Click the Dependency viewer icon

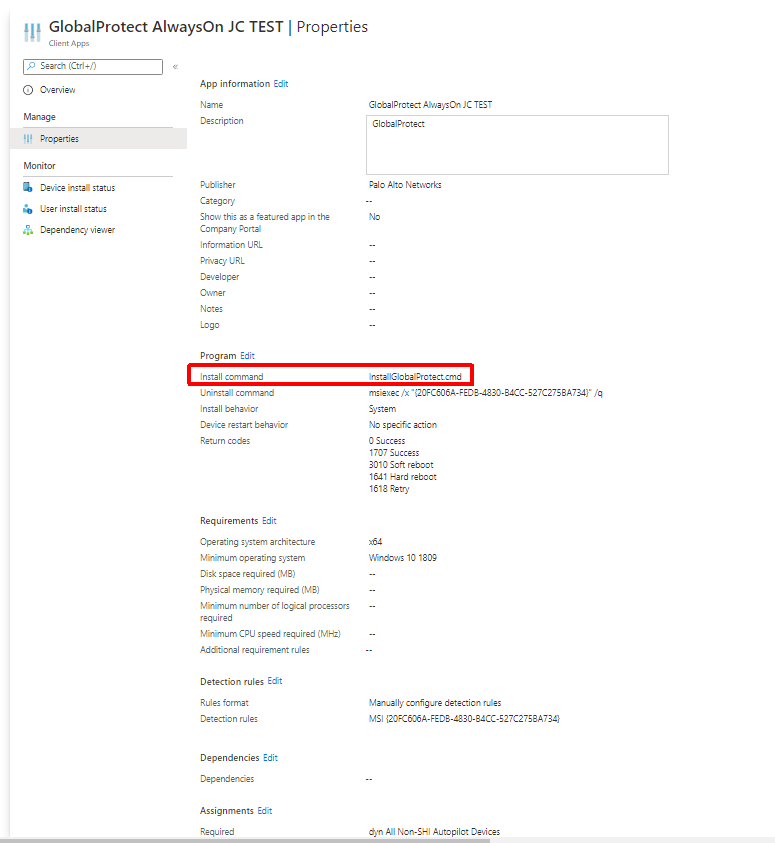[28, 230]
